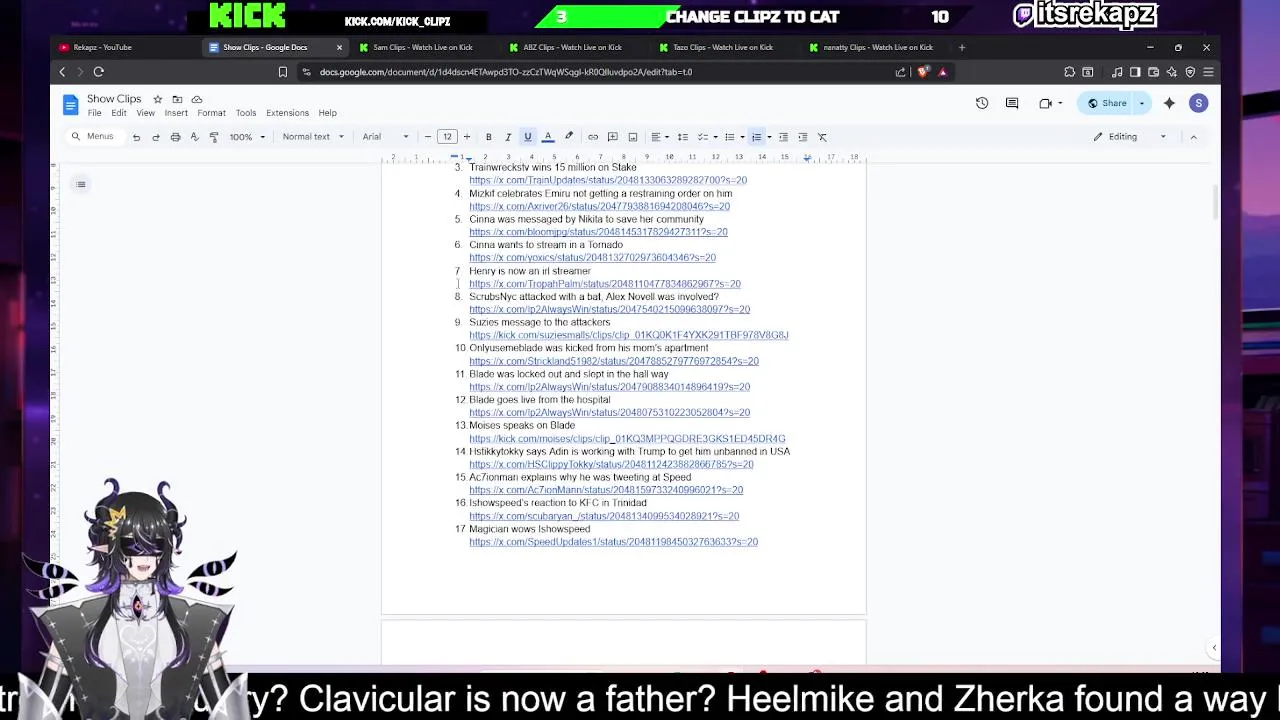The height and width of the screenshot is (720, 1280).
Task: Toggle underline formatting
Action: point(528,137)
